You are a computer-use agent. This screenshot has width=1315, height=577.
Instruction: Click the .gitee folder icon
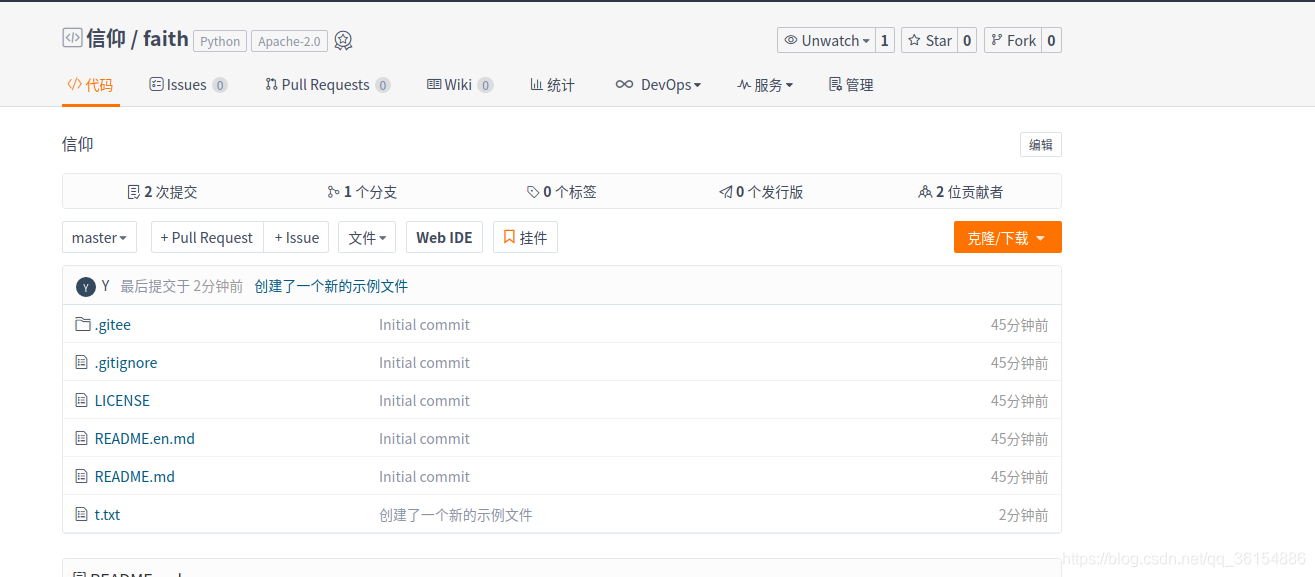(83, 324)
